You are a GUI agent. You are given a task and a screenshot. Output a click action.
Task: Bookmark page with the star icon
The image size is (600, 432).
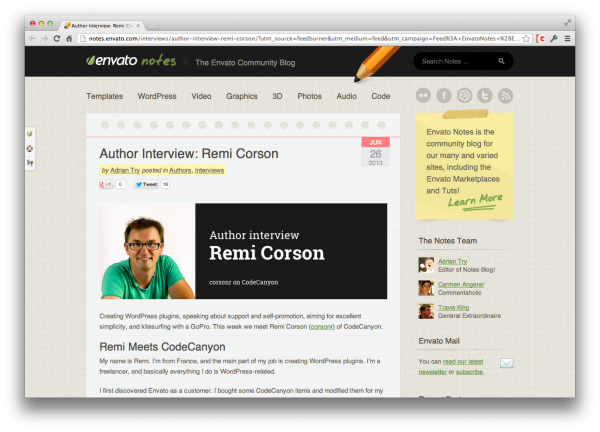pyautogui.click(x=526, y=39)
